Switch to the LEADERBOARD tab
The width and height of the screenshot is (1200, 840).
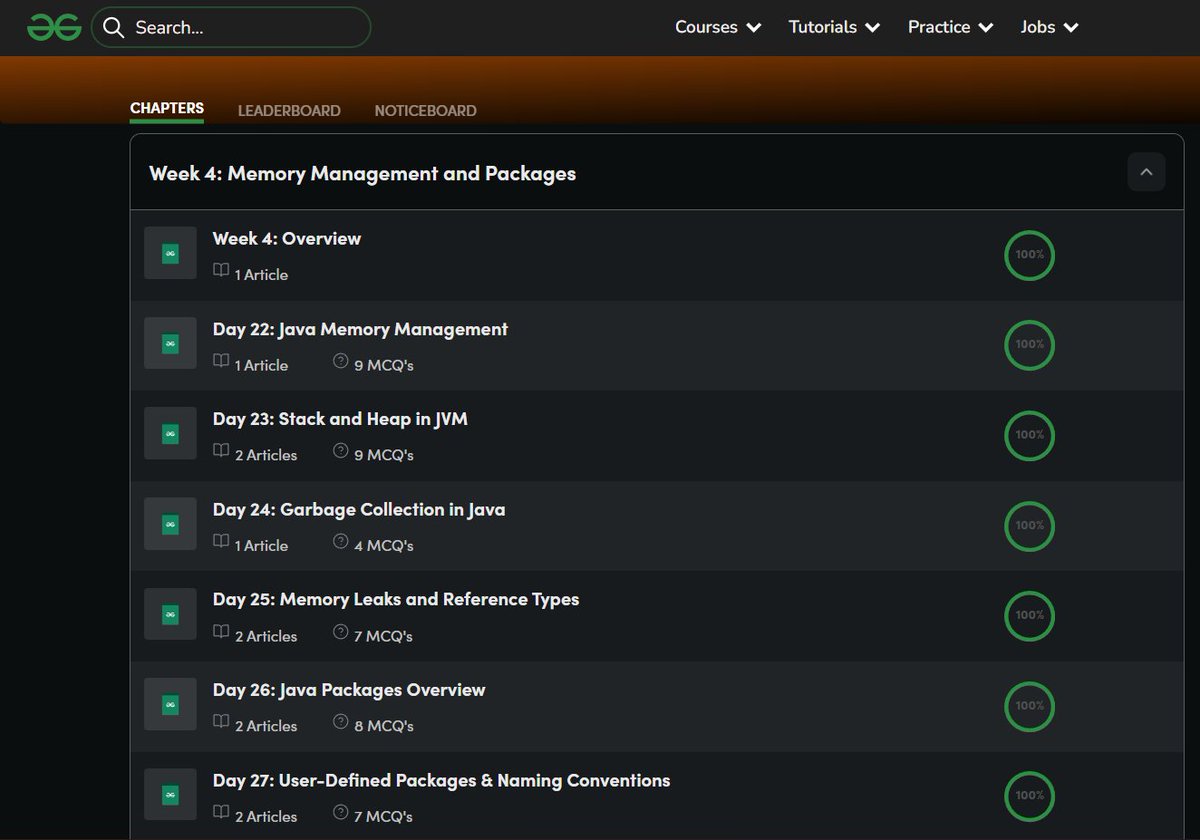pos(289,111)
